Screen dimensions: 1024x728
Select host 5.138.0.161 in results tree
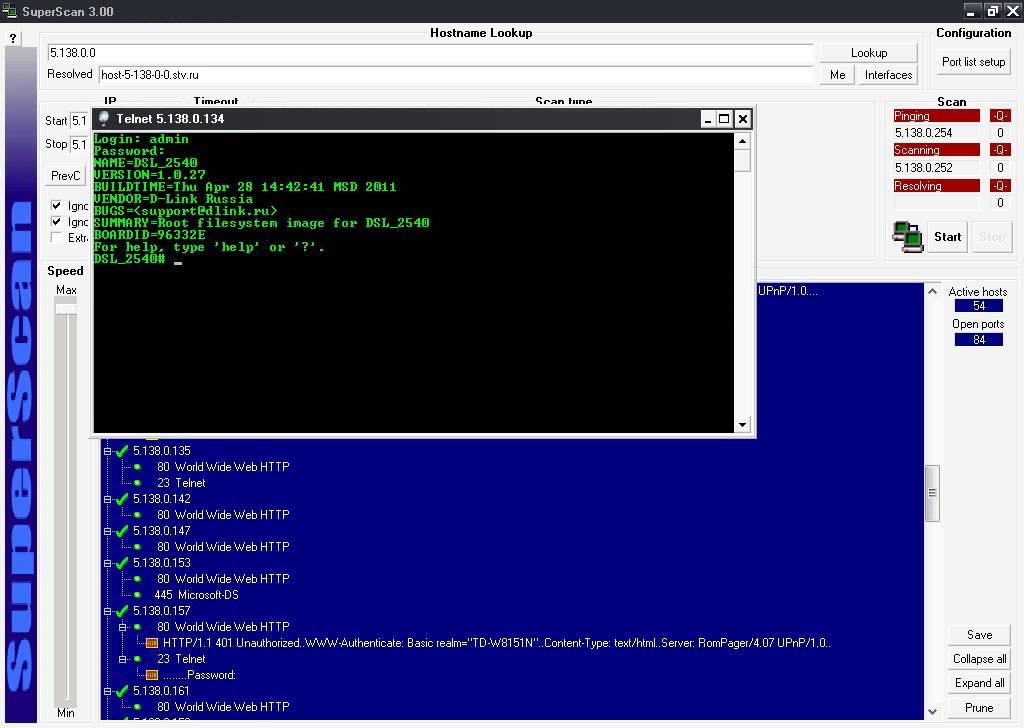coord(161,691)
